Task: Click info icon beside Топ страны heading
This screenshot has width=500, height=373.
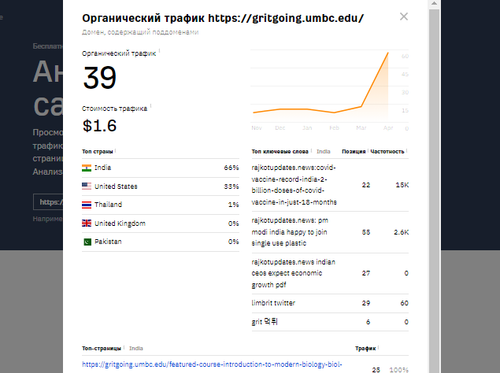Action: [x=115, y=151]
